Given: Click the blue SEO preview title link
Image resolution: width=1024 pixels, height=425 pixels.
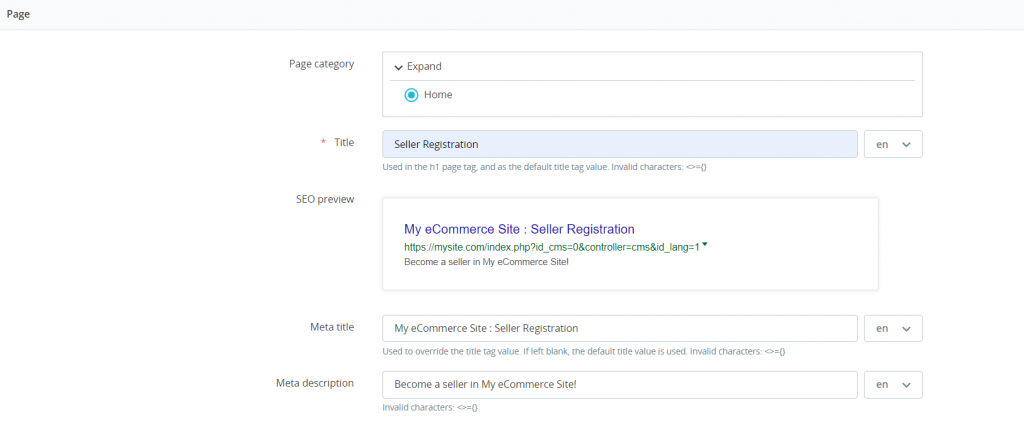Looking at the screenshot, I should click(519, 229).
